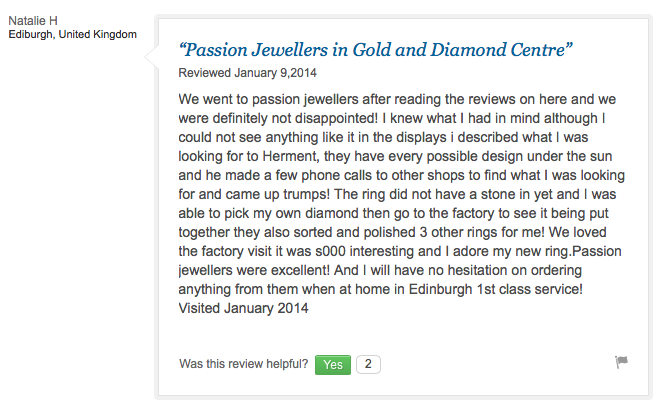Open the review title "Passion Jewellers in Gold and Diamond Centre"
The width and height of the screenshot is (665, 410).
tap(375, 48)
